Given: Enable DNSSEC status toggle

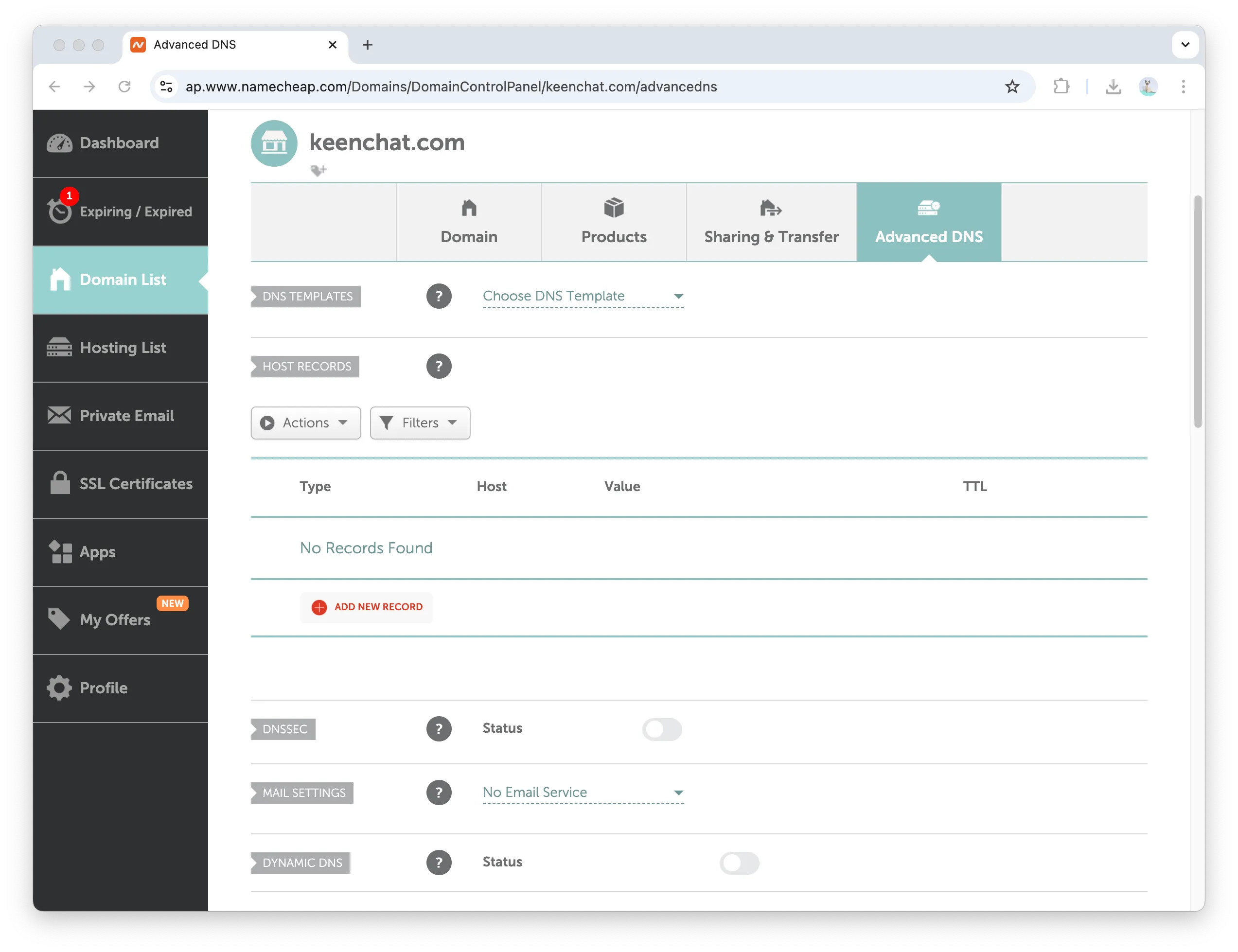Looking at the screenshot, I should click(x=663, y=729).
